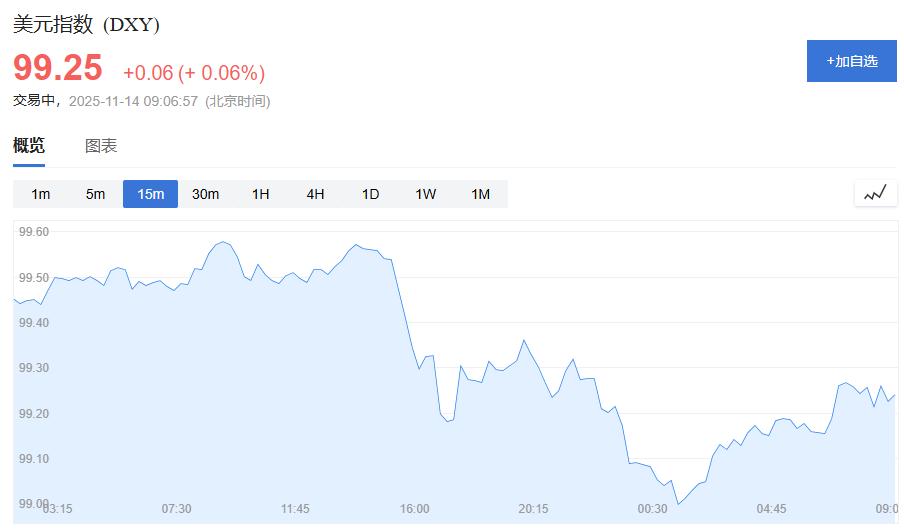Show the 1M monthly chart

pyautogui.click(x=480, y=194)
